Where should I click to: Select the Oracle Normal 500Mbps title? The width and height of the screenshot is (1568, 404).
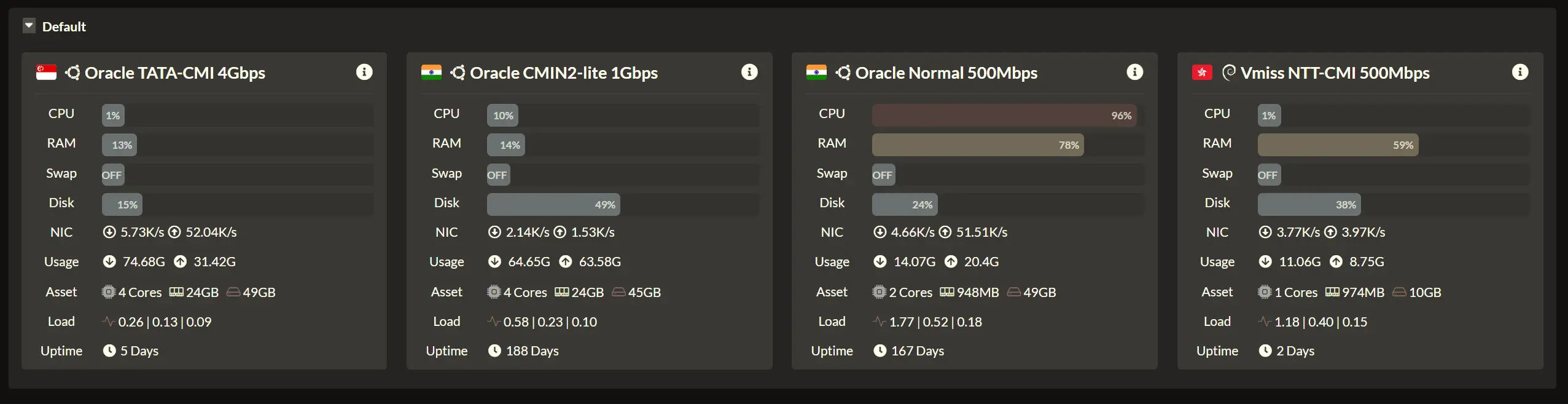[946, 73]
